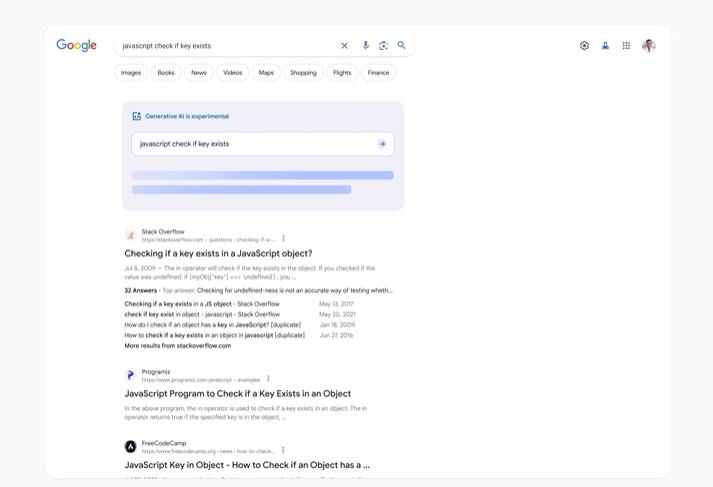This screenshot has height=487, width=713.
Task: Click the Programiz favicon
Action: click(131, 375)
